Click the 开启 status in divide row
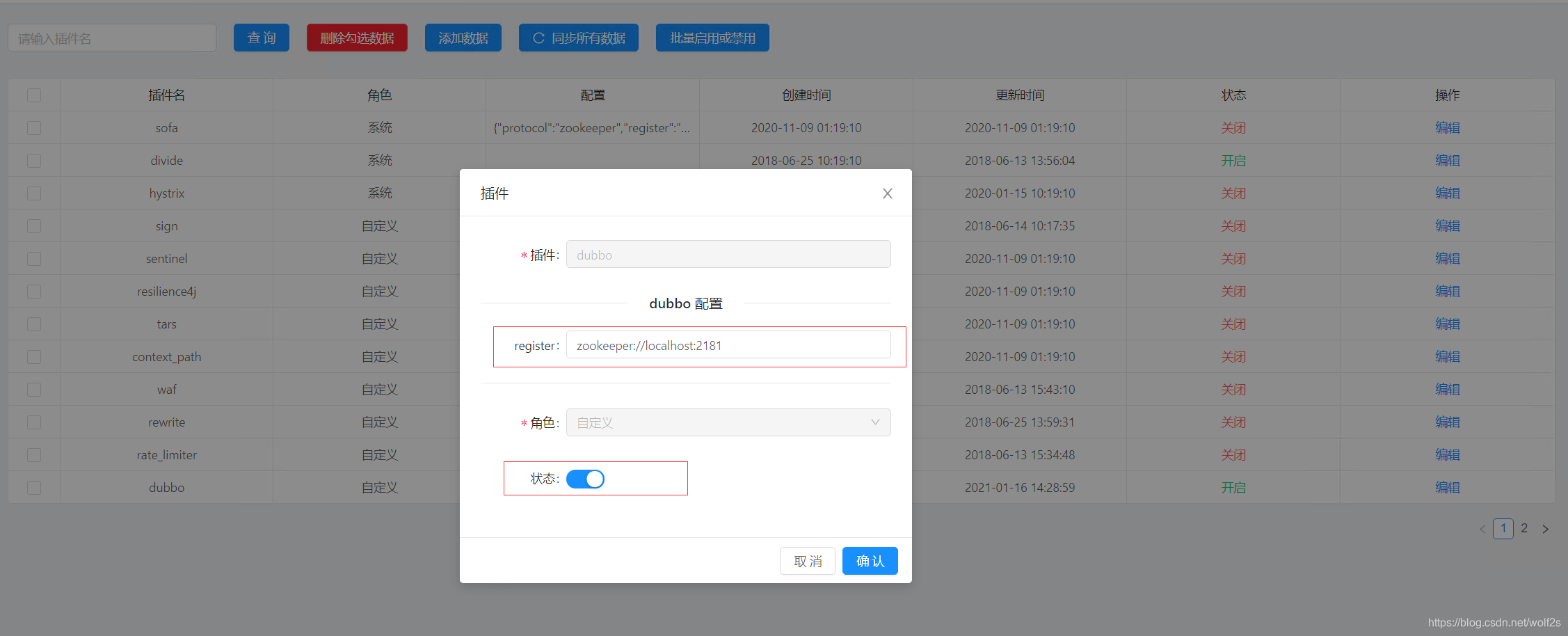Image resolution: width=1568 pixels, height=636 pixels. coord(1233,160)
